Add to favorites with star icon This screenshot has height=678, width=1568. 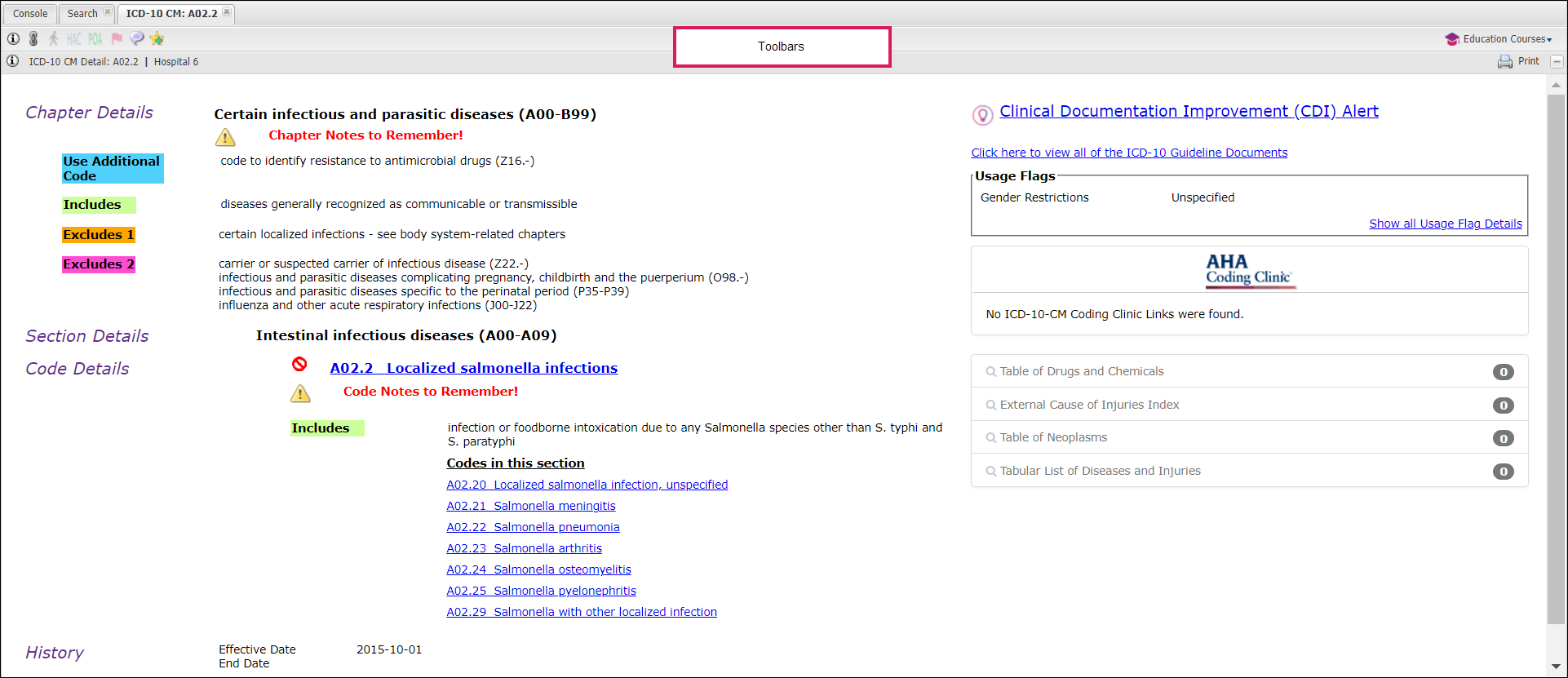157,38
